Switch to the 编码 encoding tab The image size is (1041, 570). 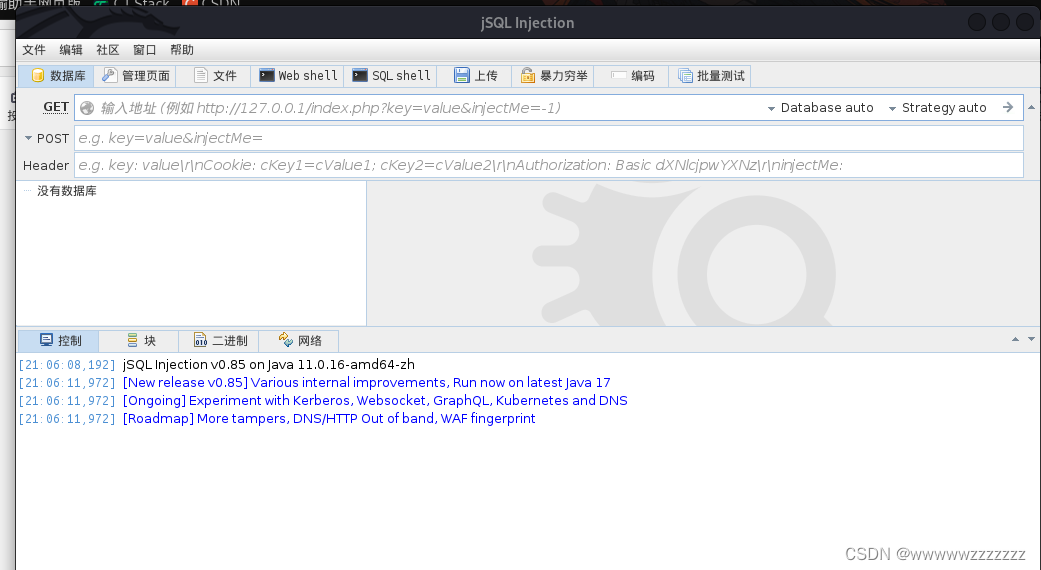pyautogui.click(x=632, y=76)
